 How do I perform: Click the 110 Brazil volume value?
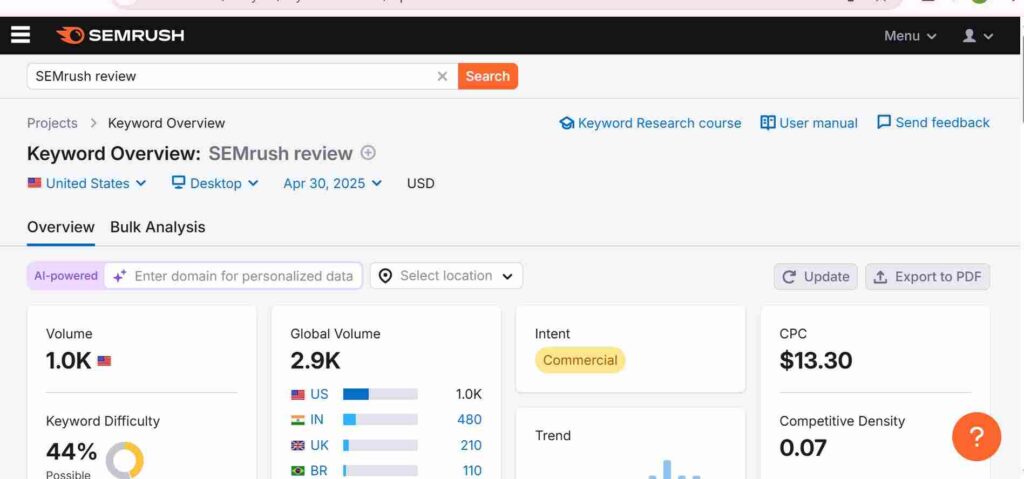coord(471,471)
